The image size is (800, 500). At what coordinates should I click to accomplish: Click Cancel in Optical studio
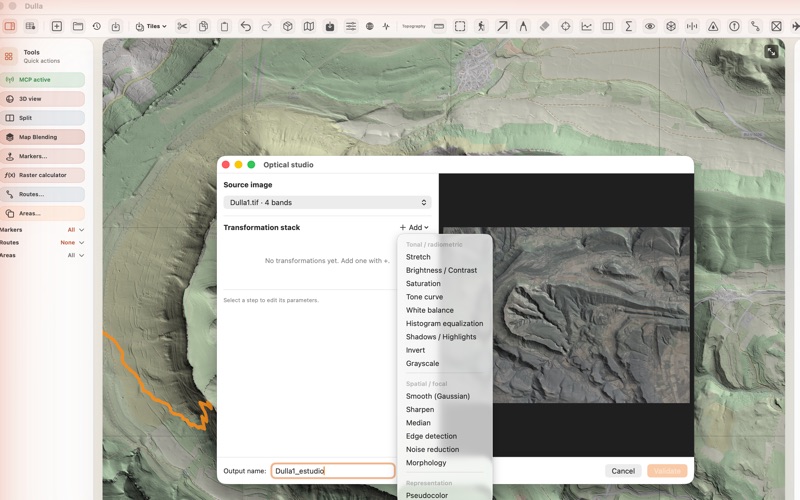[623, 471]
